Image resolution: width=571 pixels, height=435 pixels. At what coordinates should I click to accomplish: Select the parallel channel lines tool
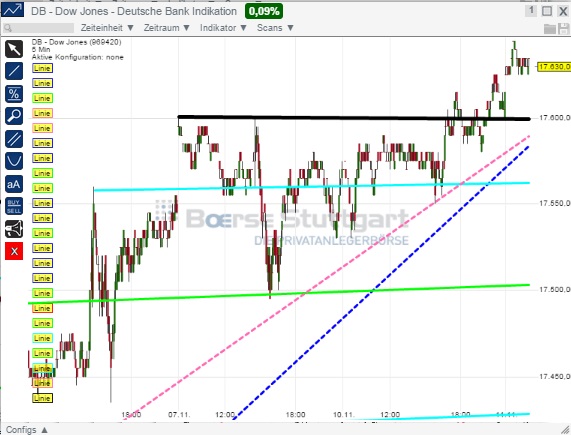(14, 139)
